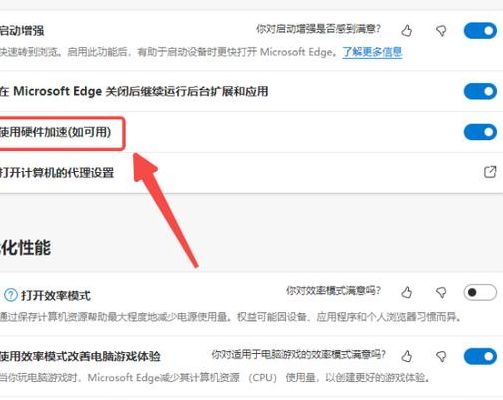
Task: Turn off background extensions after Edge closes
Action: 480,91
